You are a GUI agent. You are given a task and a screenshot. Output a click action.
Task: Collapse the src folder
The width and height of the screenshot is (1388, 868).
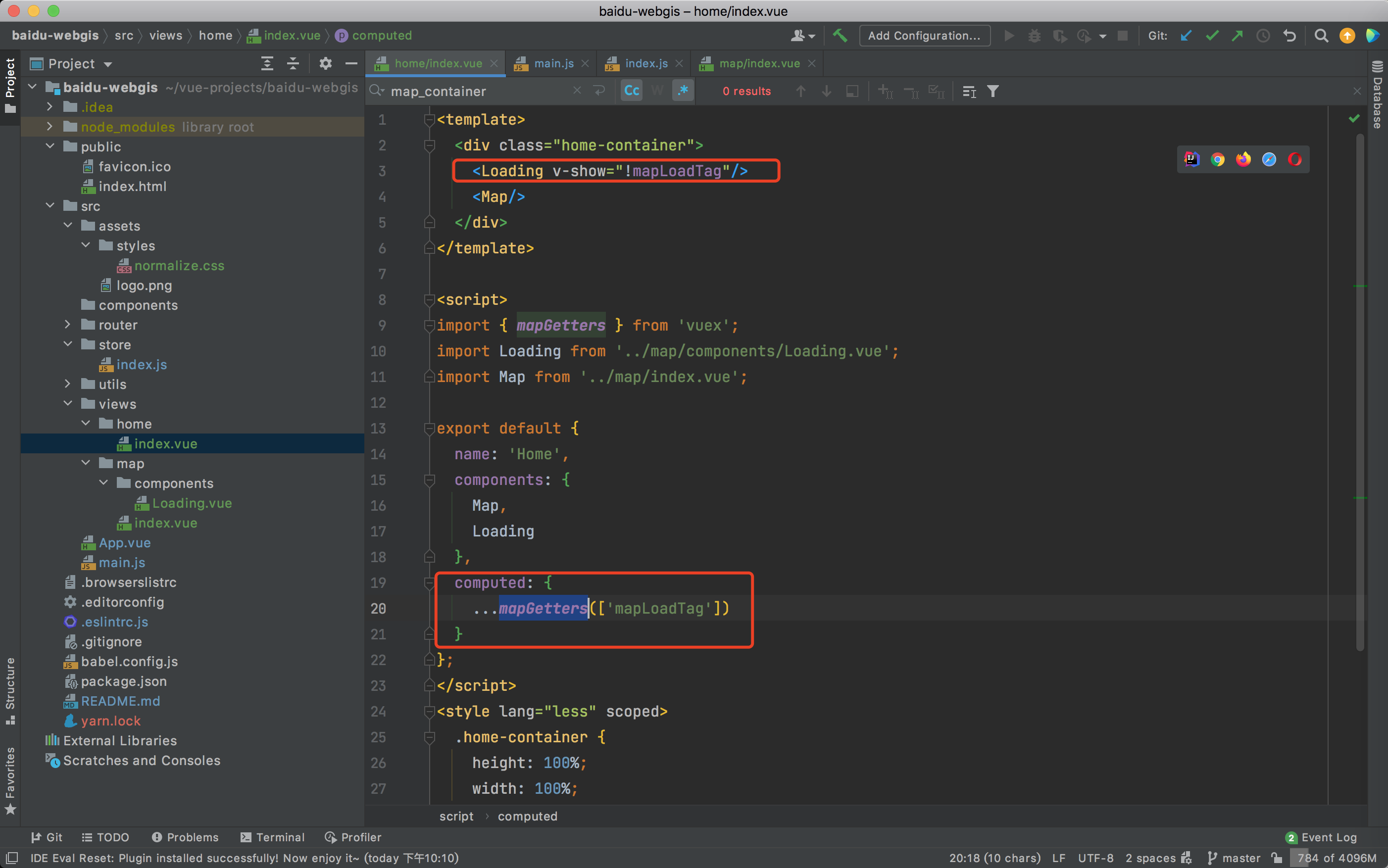pyautogui.click(x=50, y=205)
